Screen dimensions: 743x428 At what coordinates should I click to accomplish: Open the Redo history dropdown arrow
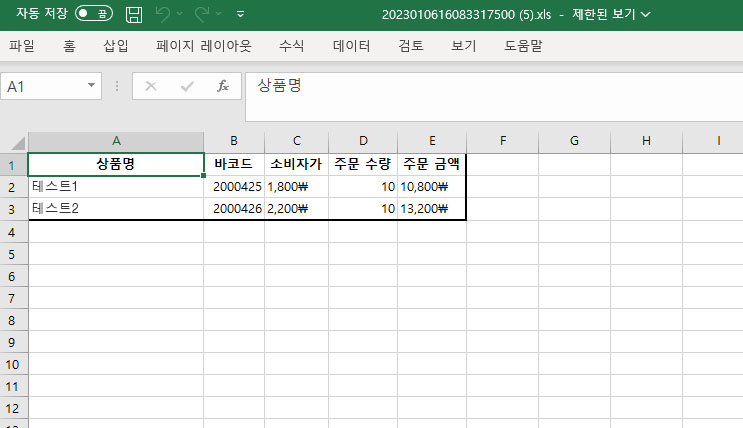[218, 14]
